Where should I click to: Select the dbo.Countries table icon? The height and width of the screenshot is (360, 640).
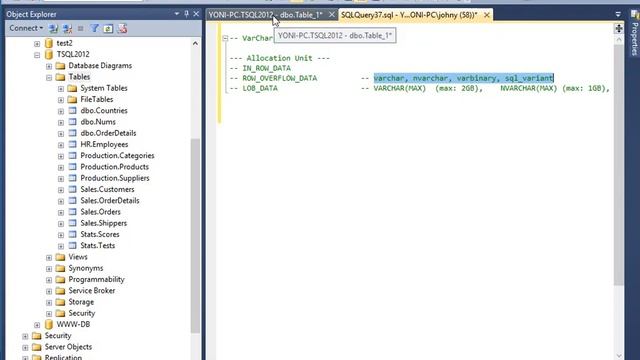tap(73, 111)
